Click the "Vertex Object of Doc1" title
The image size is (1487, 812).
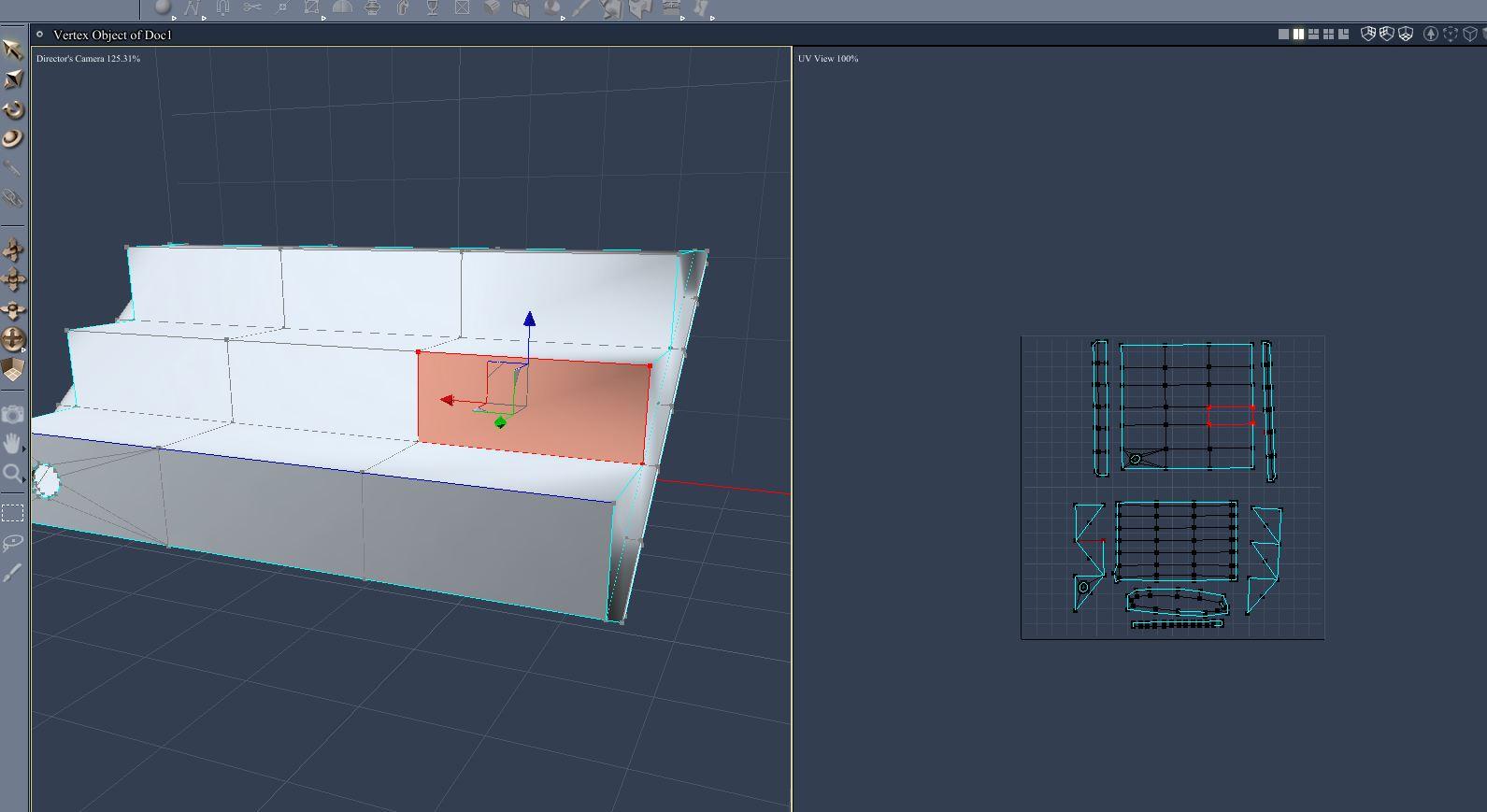(x=113, y=35)
